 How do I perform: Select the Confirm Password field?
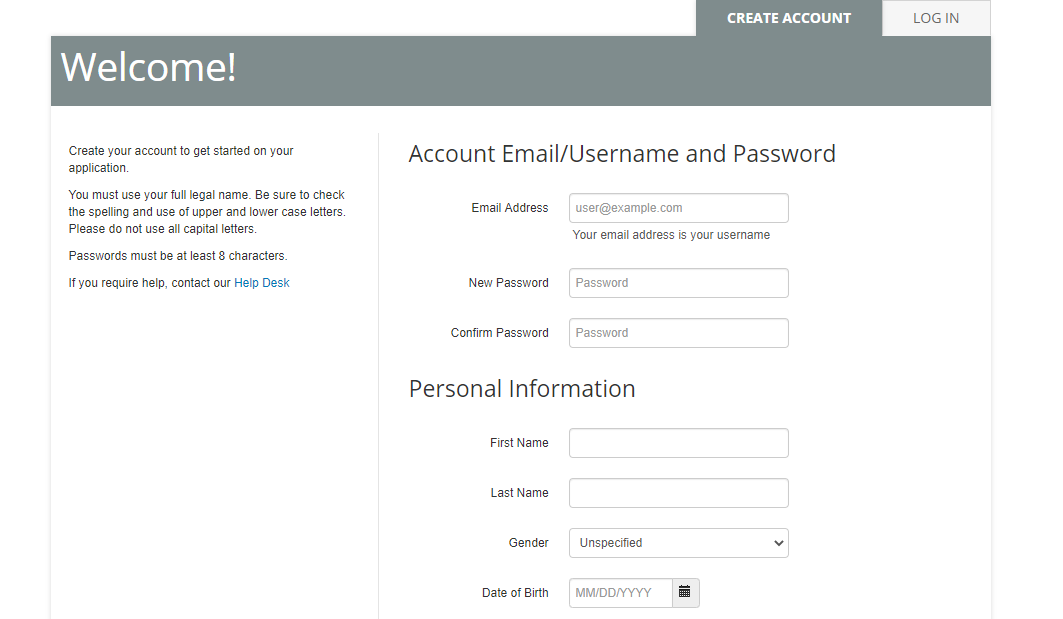pyautogui.click(x=678, y=333)
